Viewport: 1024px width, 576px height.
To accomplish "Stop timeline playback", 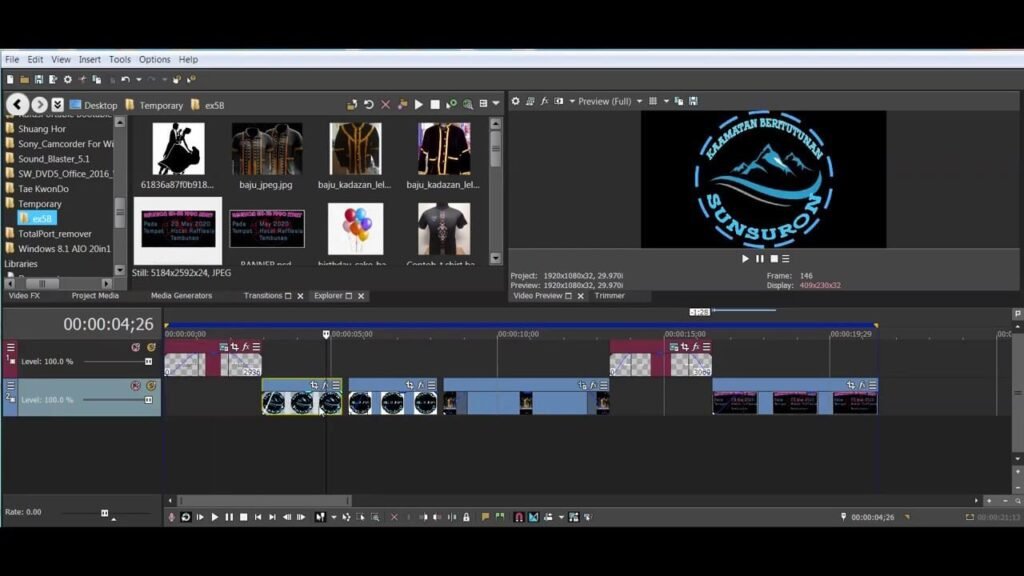I will 244,517.
